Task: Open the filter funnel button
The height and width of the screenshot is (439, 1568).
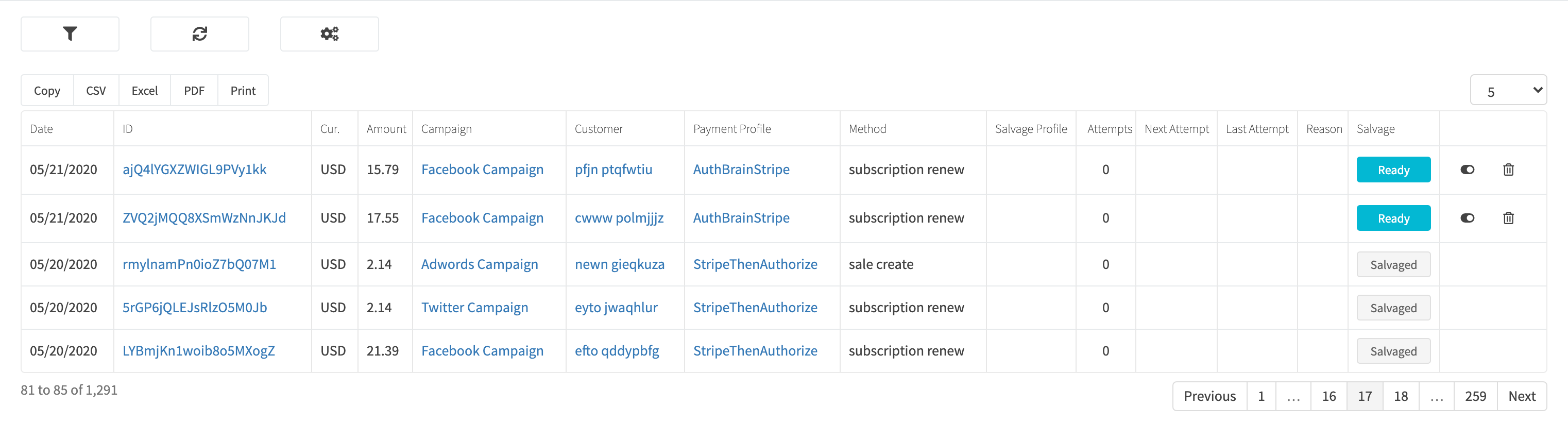Action: (70, 34)
